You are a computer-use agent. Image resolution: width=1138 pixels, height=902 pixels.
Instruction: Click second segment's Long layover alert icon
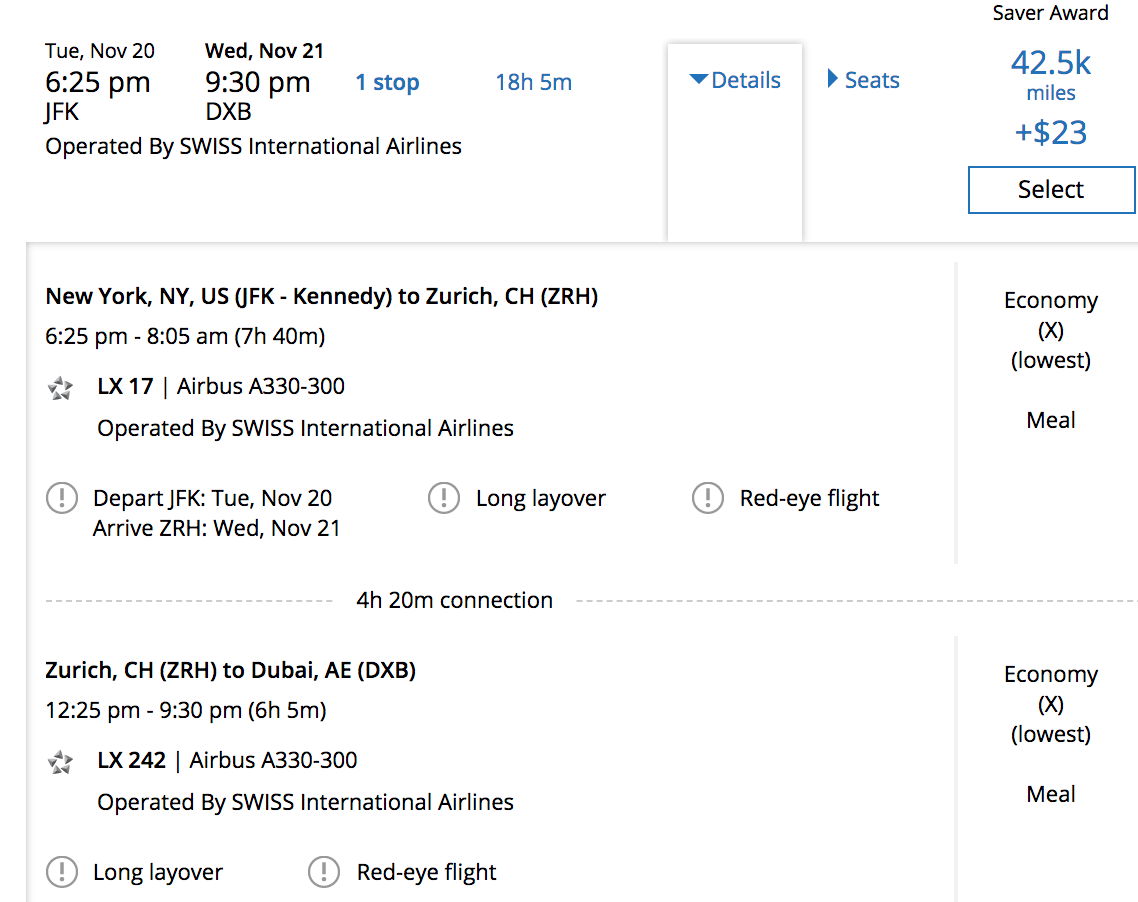[62, 872]
